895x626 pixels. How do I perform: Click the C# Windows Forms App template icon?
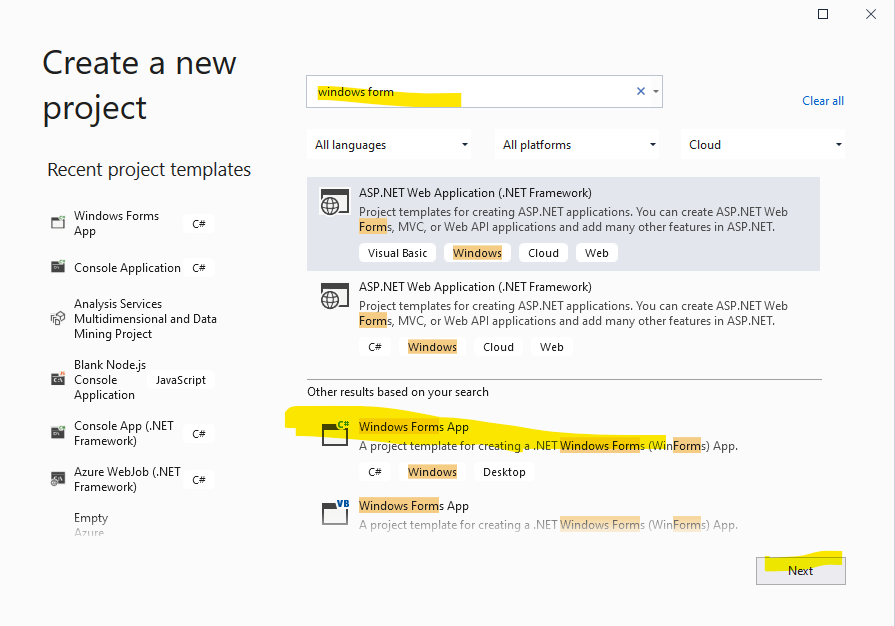pos(336,433)
